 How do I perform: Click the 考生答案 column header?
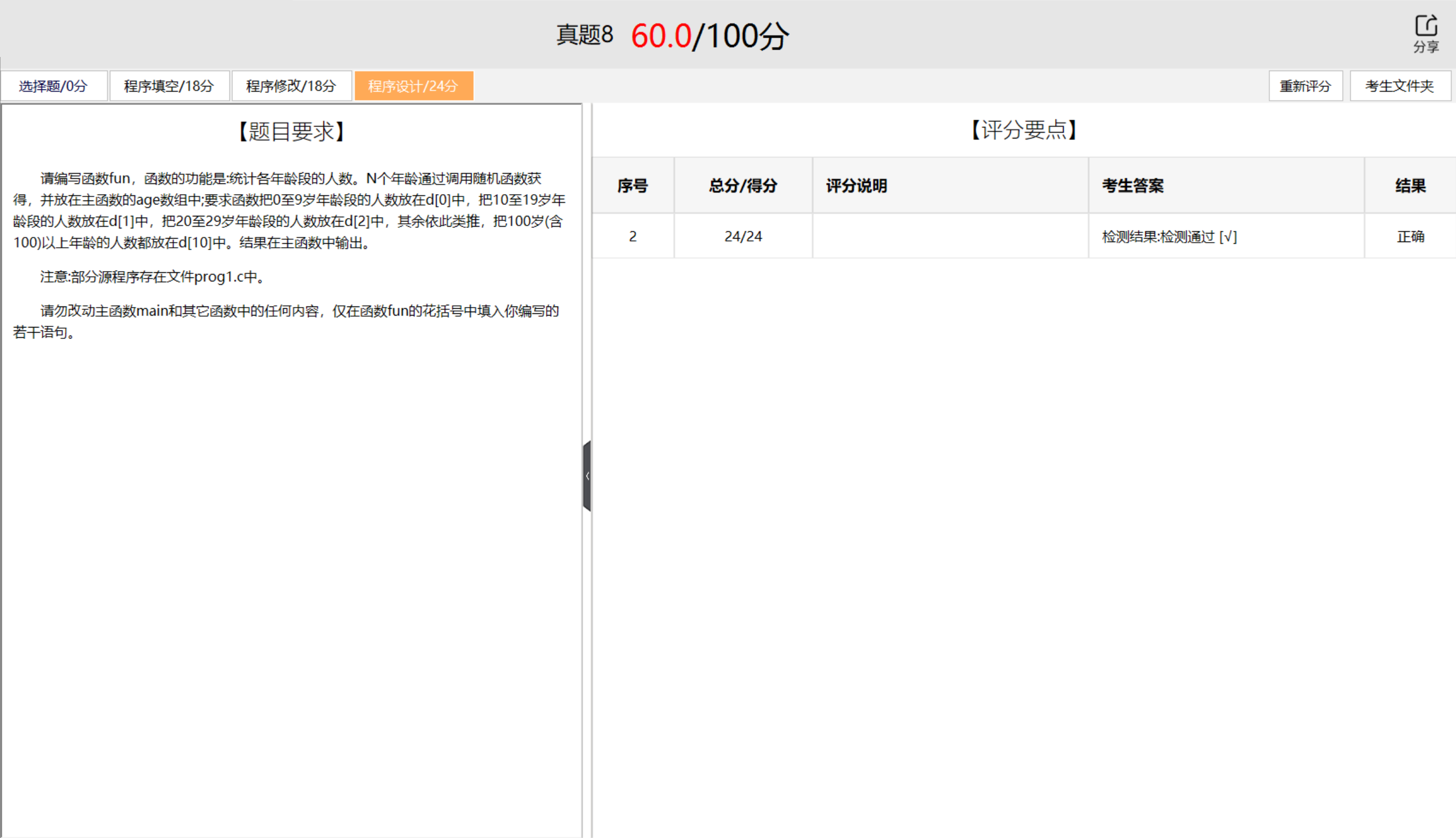coord(1226,185)
